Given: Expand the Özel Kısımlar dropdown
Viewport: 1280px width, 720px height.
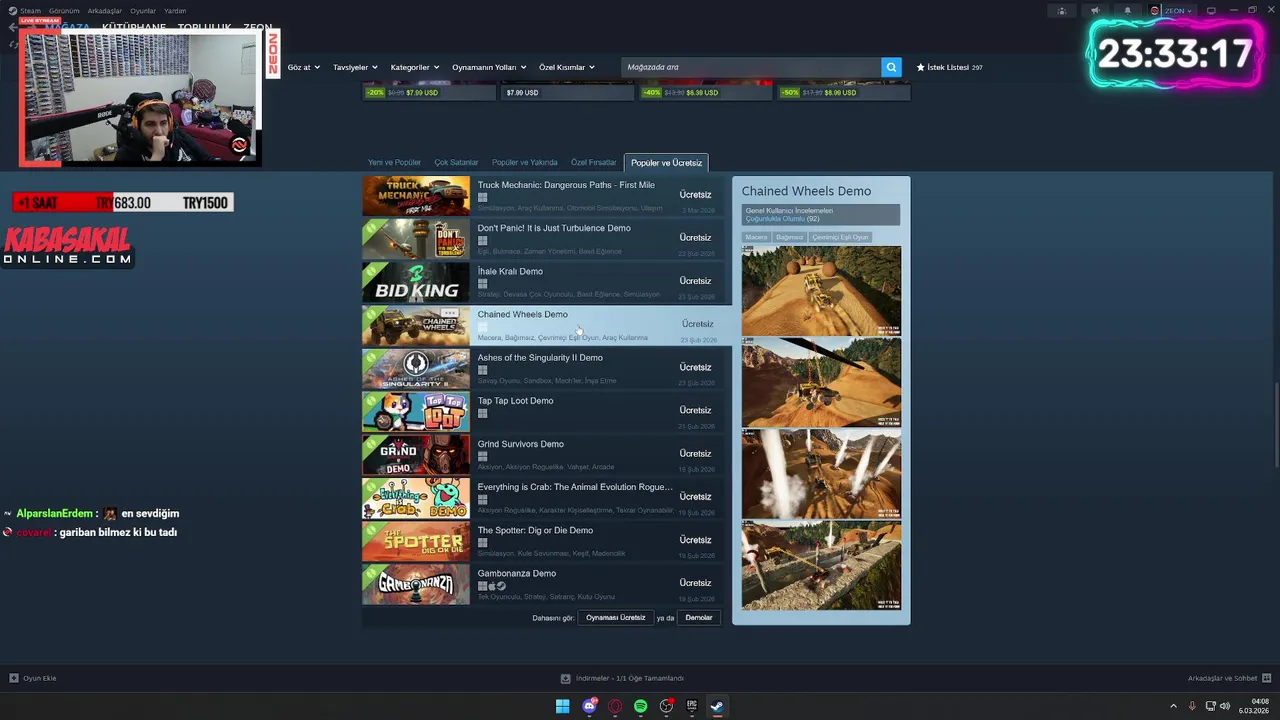Looking at the screenshot, I should tap(567, 67).
